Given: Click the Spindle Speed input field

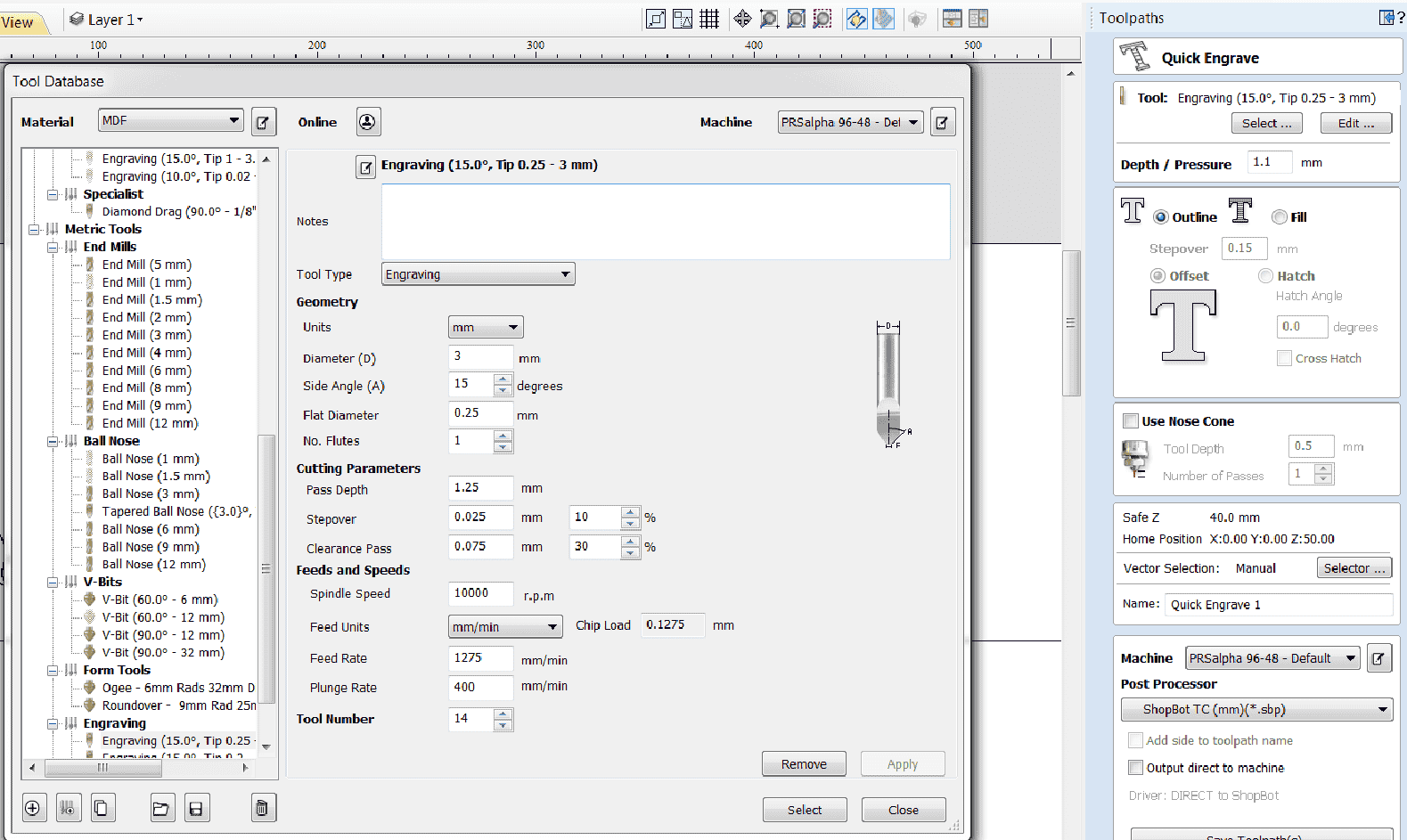Looking at the screenshot, I should tap(481, 593).
